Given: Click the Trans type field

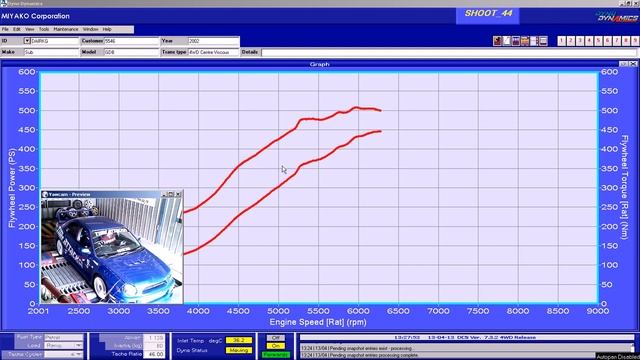Looking at the screenshot, I should [x=213, y=52].
